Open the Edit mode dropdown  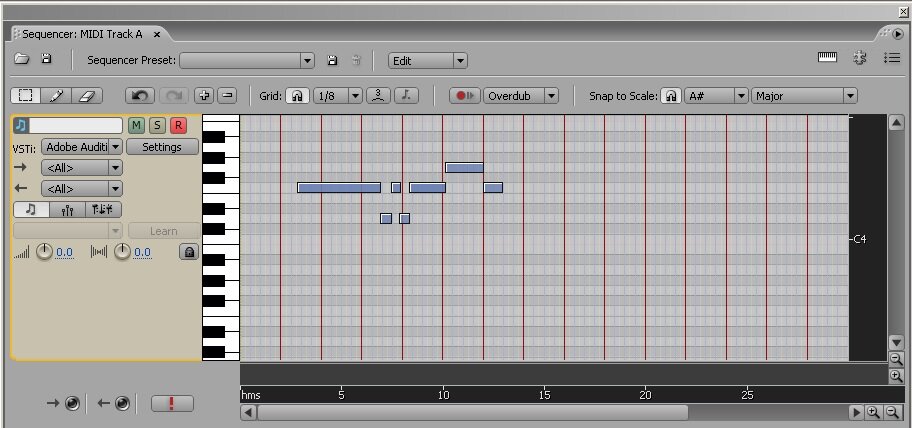(x=428, y=60)
